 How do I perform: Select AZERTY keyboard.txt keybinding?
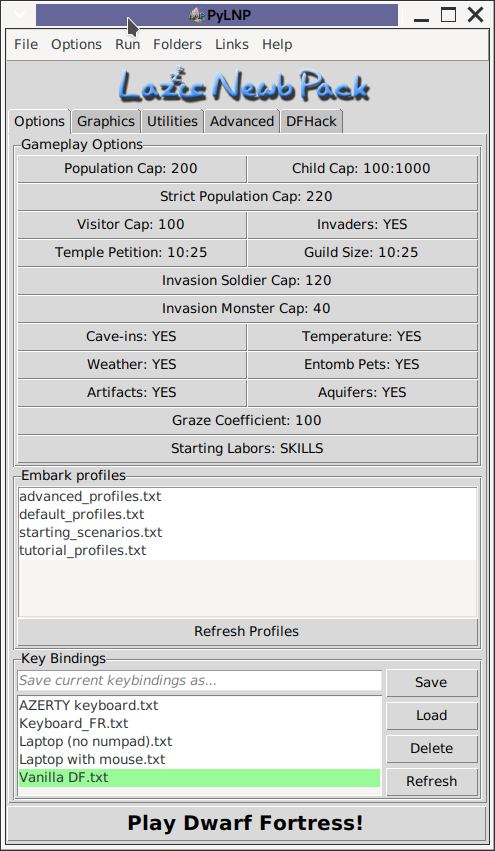click(199, 706)
